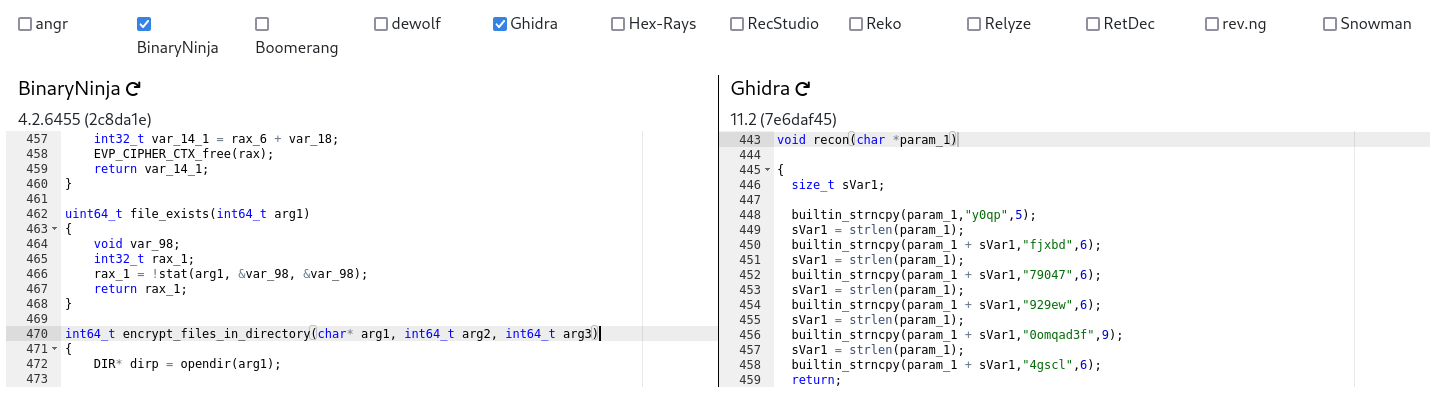Viewport: 1435px width, 394px height.
Task: Click the 'int32_t var_14_1 = rax_6 + var_18' line
Action: [x=217, y=139]
